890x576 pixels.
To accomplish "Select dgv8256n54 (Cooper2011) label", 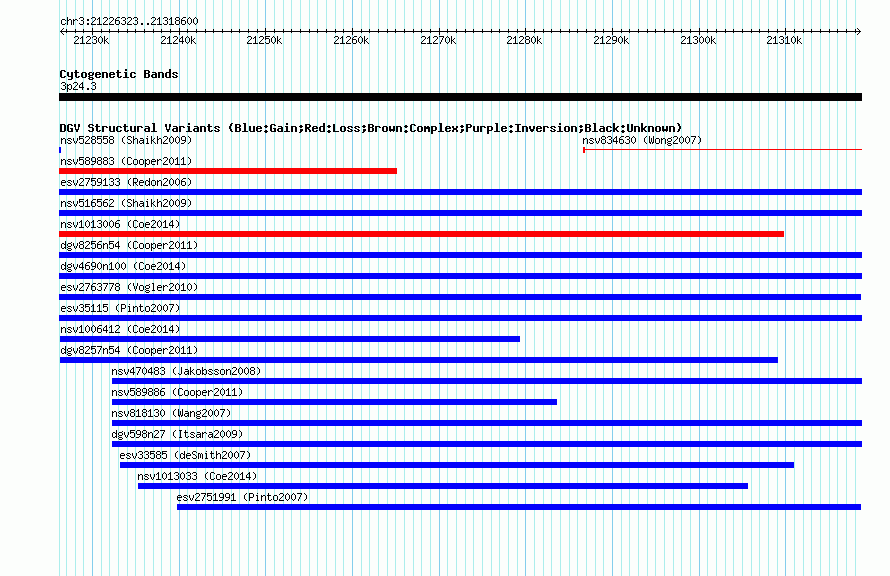I will click(129, 245).
